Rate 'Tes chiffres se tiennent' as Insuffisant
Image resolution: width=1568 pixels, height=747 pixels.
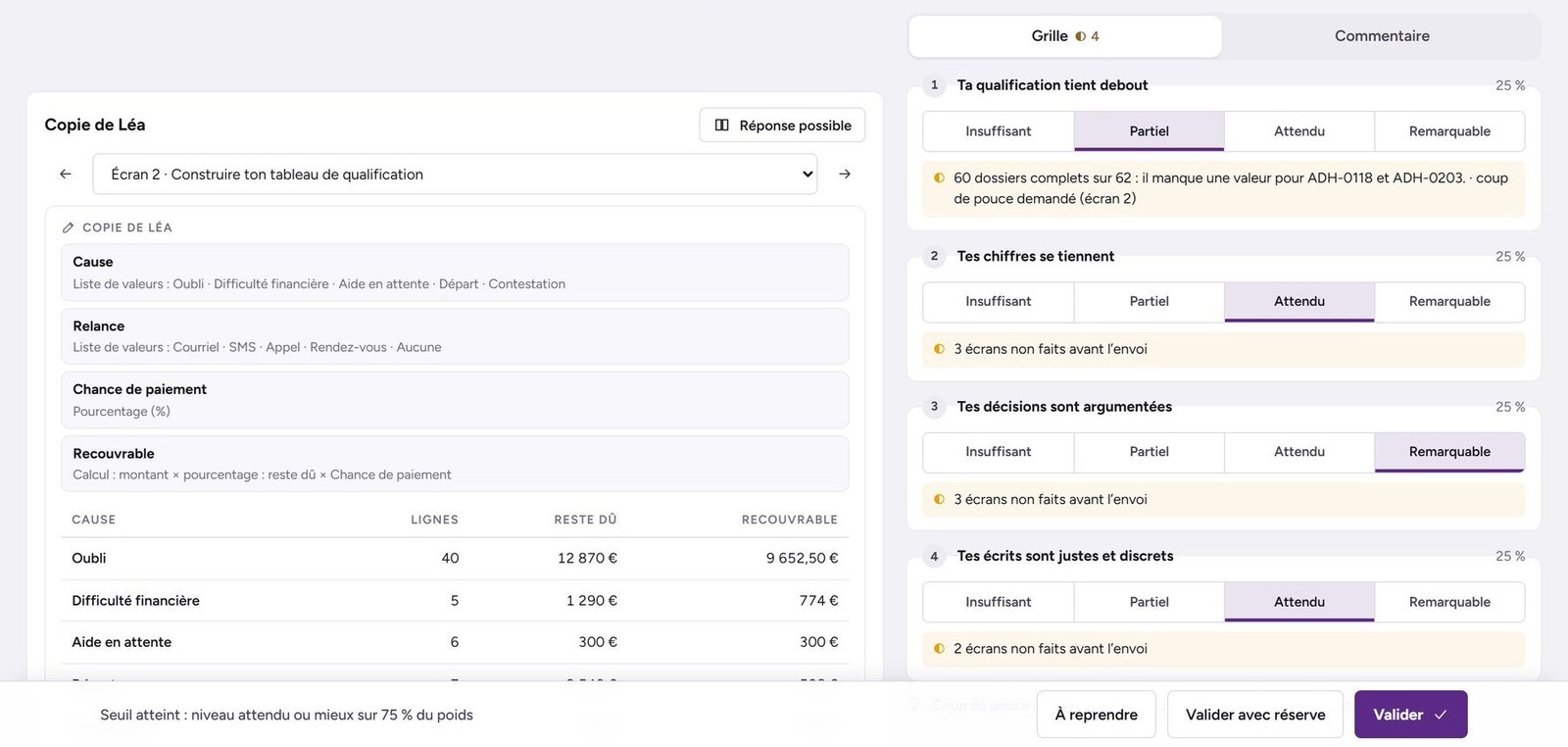(999, 302)
